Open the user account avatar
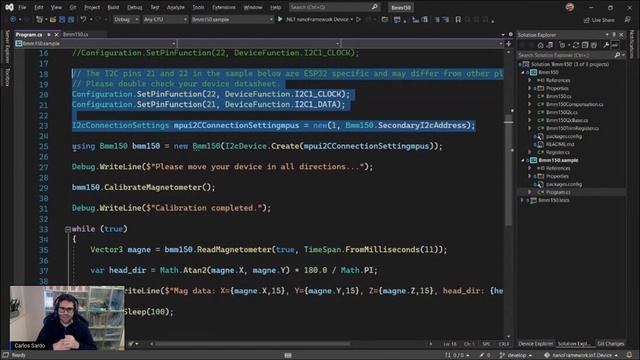640x360 pixels. [570, 7]
